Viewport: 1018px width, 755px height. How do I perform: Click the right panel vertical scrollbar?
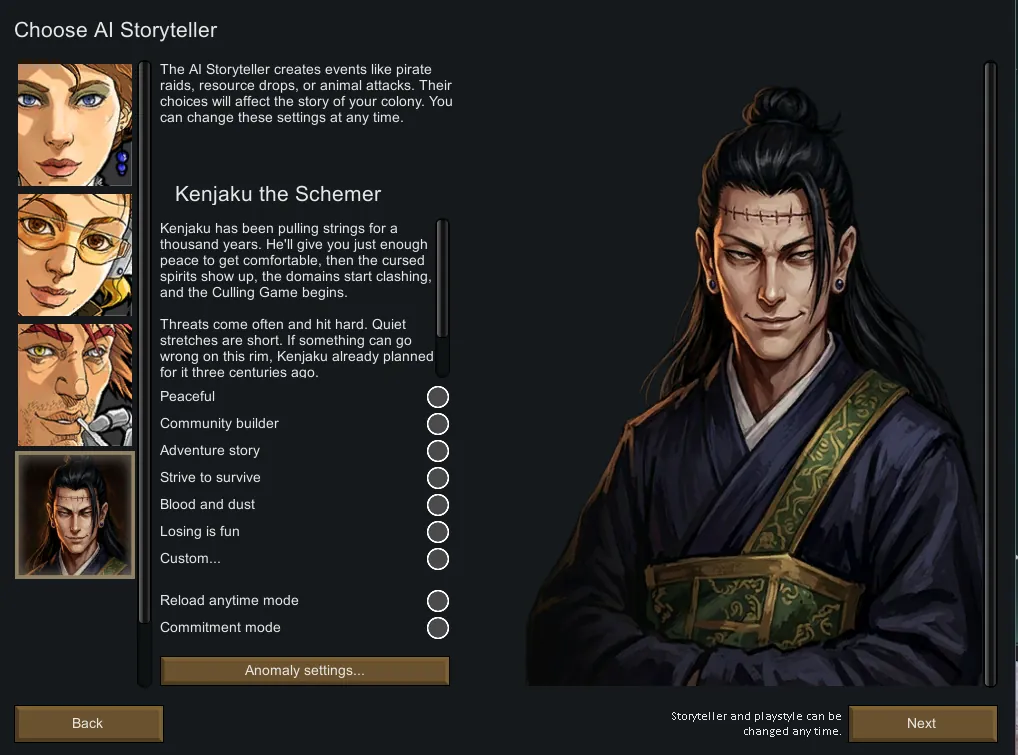click(990, 373)
